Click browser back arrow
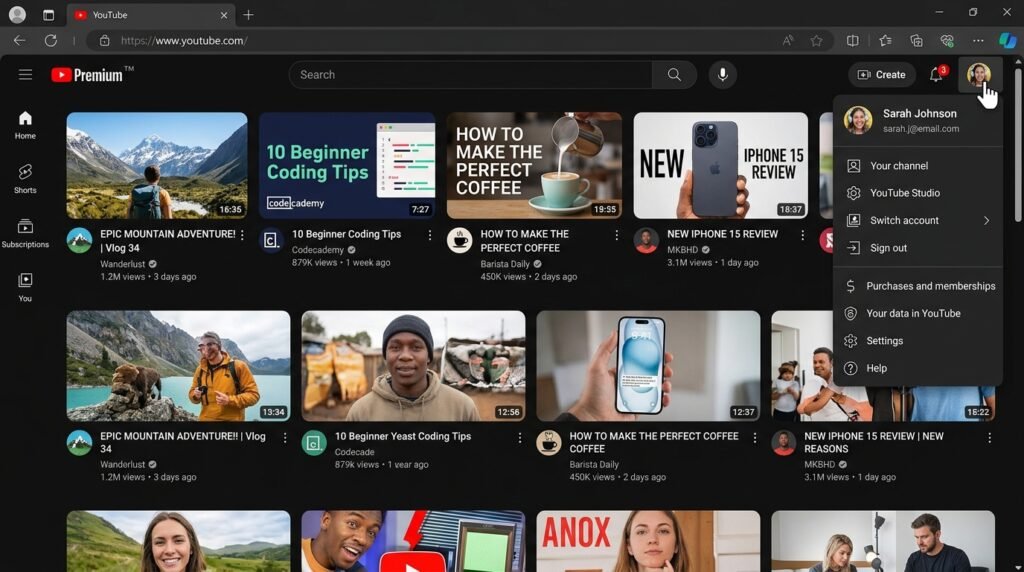 coord(20,40)
